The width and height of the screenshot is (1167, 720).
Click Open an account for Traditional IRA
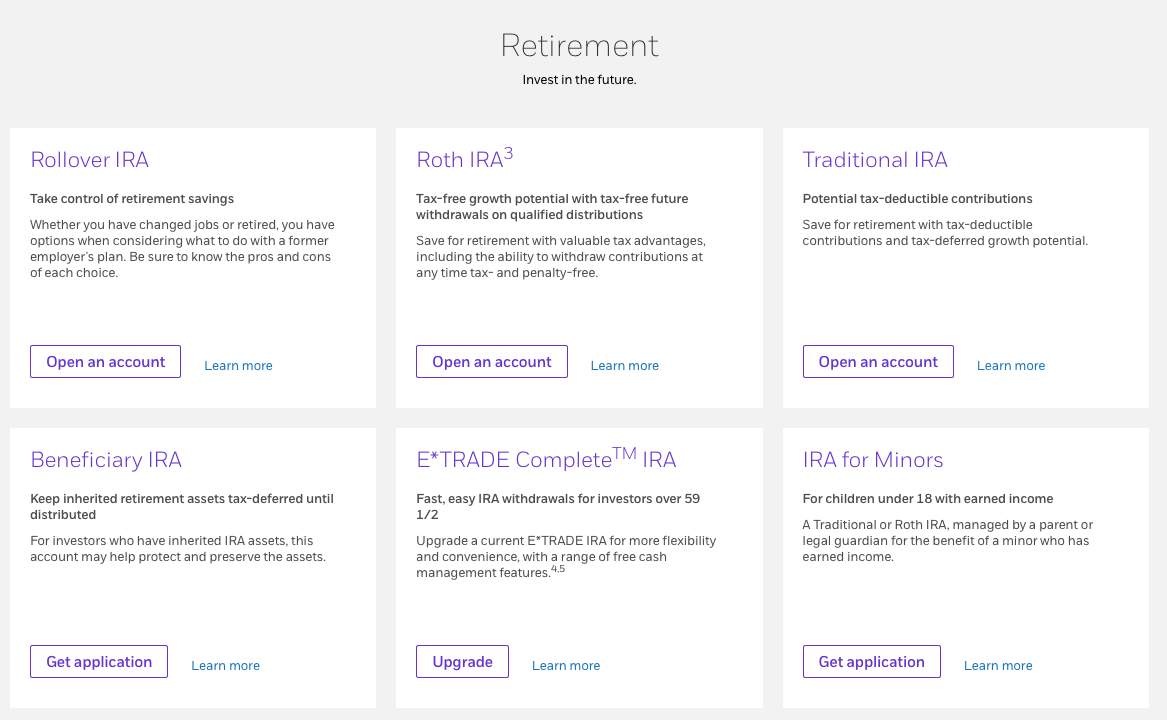[x=878, y=361]
